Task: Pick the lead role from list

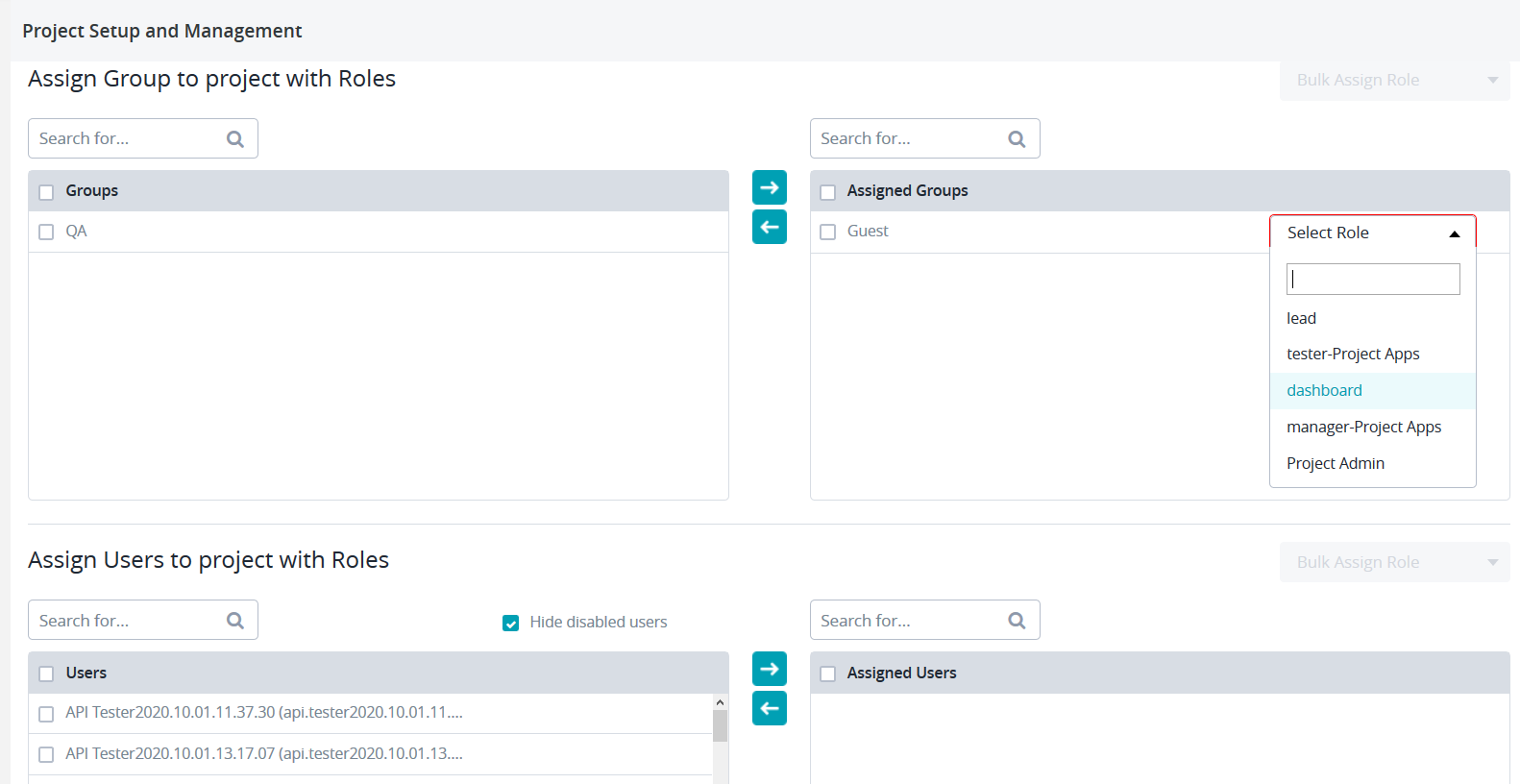Action: 1301,318
